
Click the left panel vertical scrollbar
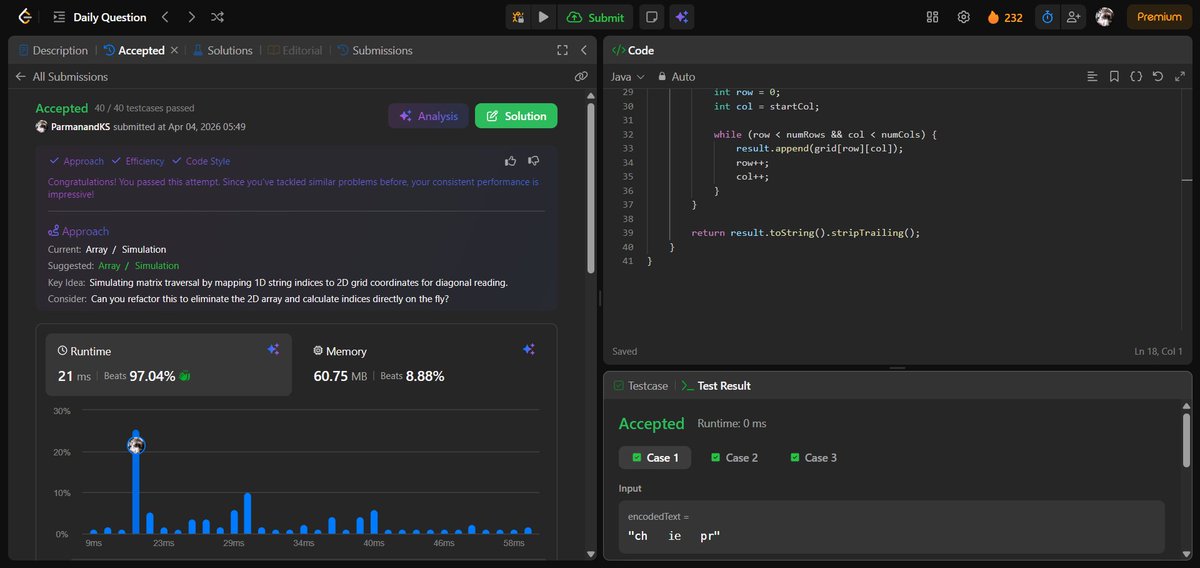pyautogui.click(x=591, y=190)
